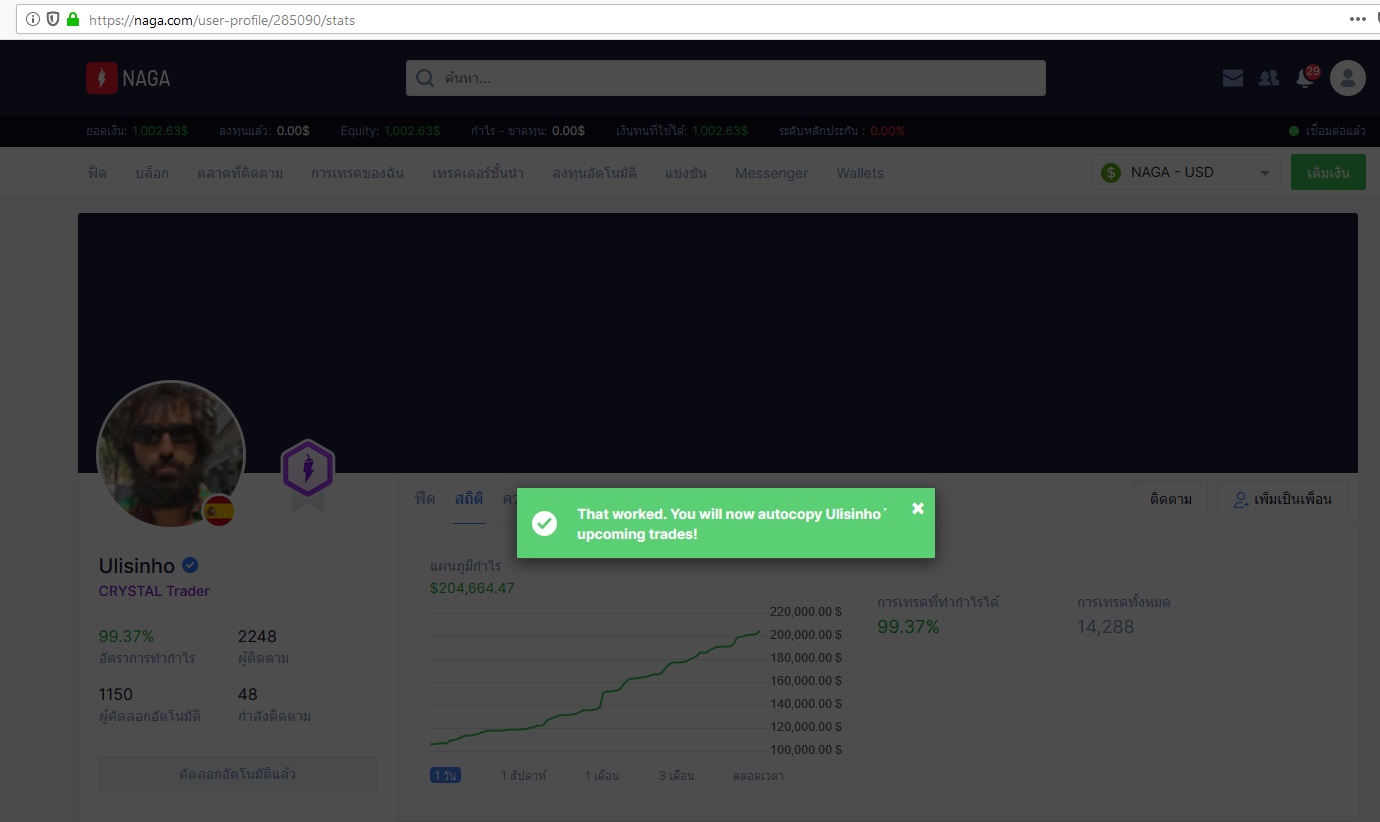Click the 2248 followers count
Viewport: 1380px width, 822px height.
[x=257, y=636]
